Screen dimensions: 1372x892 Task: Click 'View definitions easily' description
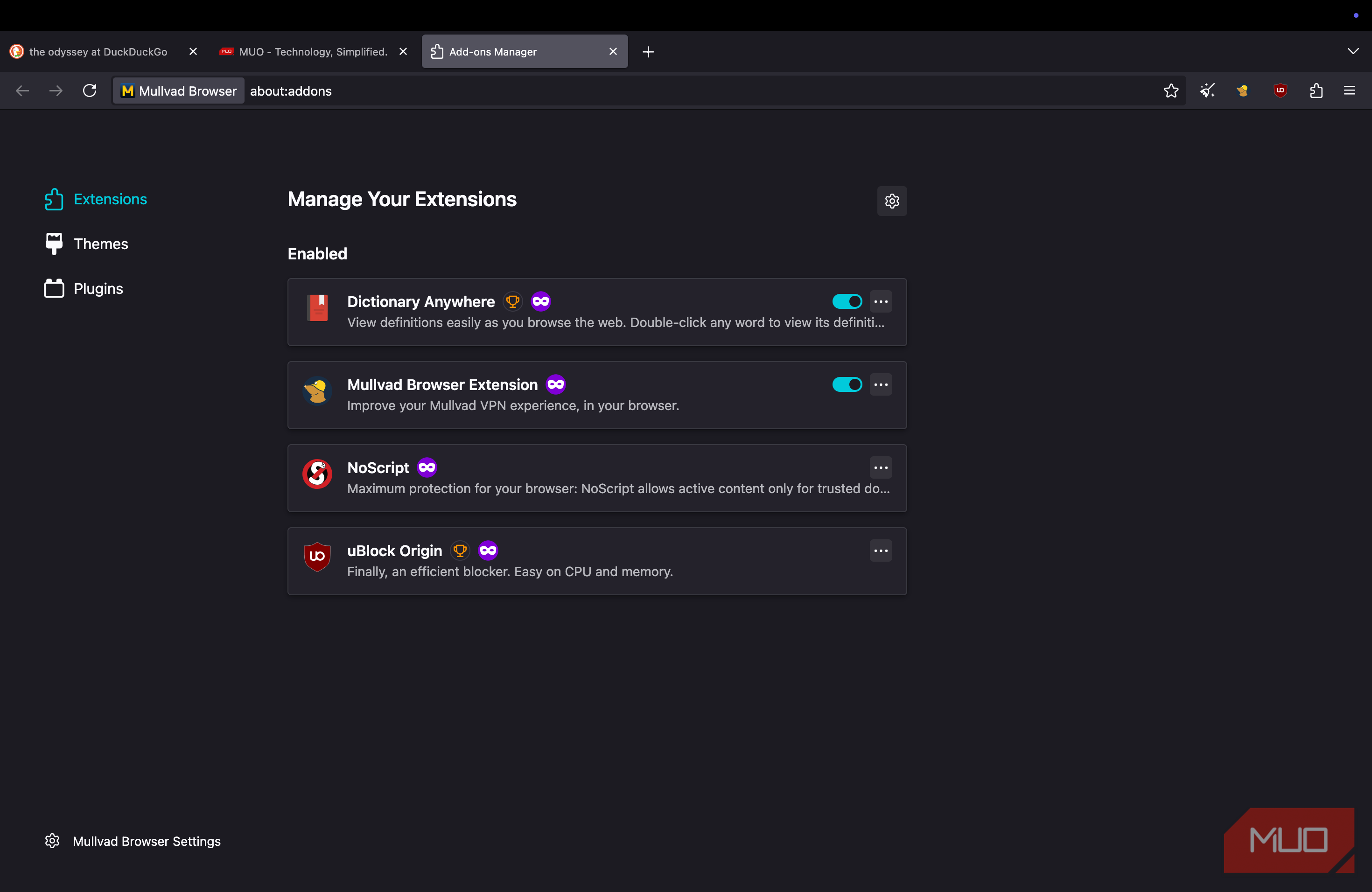616,323
